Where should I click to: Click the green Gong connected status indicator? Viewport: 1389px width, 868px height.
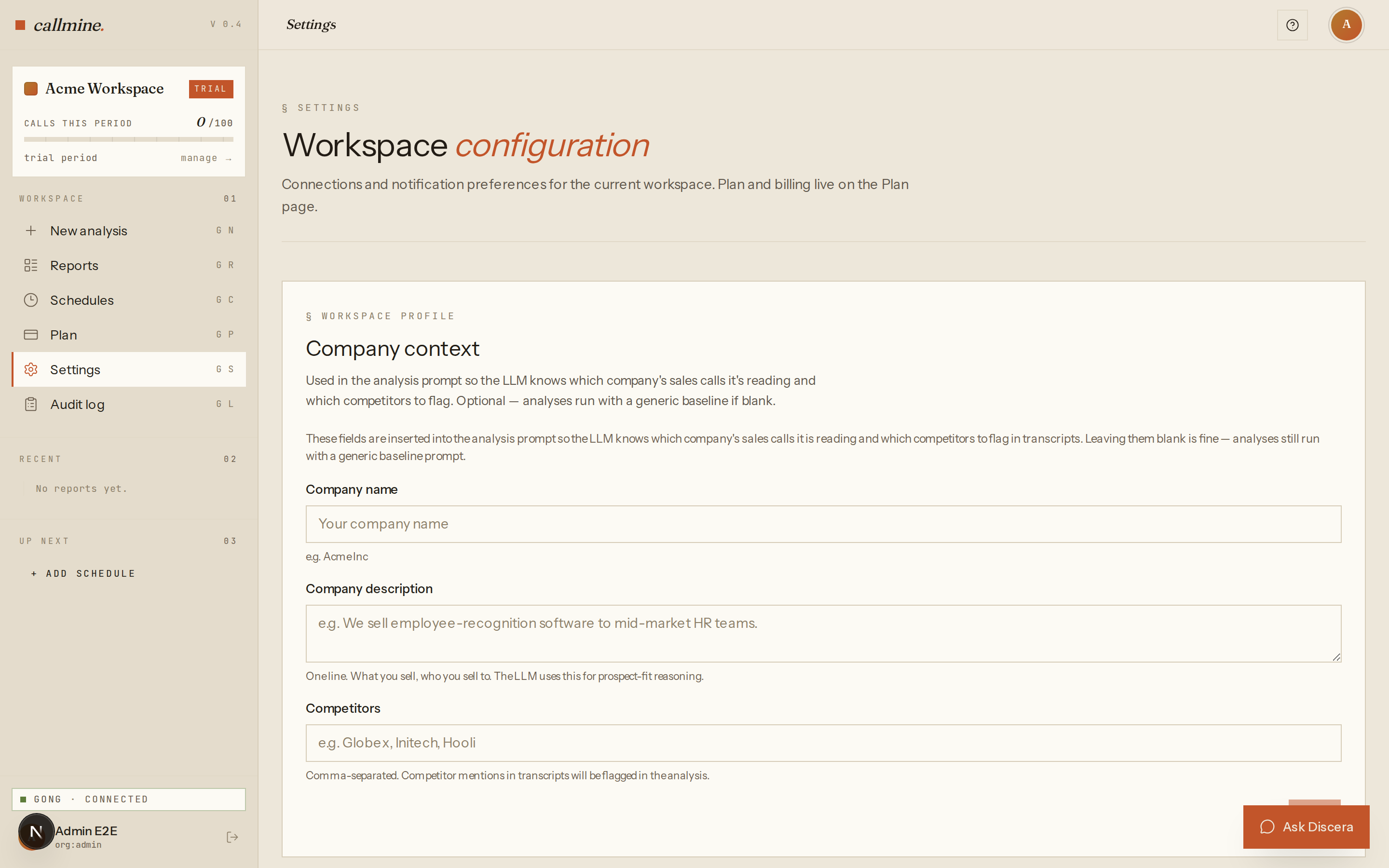23,799
